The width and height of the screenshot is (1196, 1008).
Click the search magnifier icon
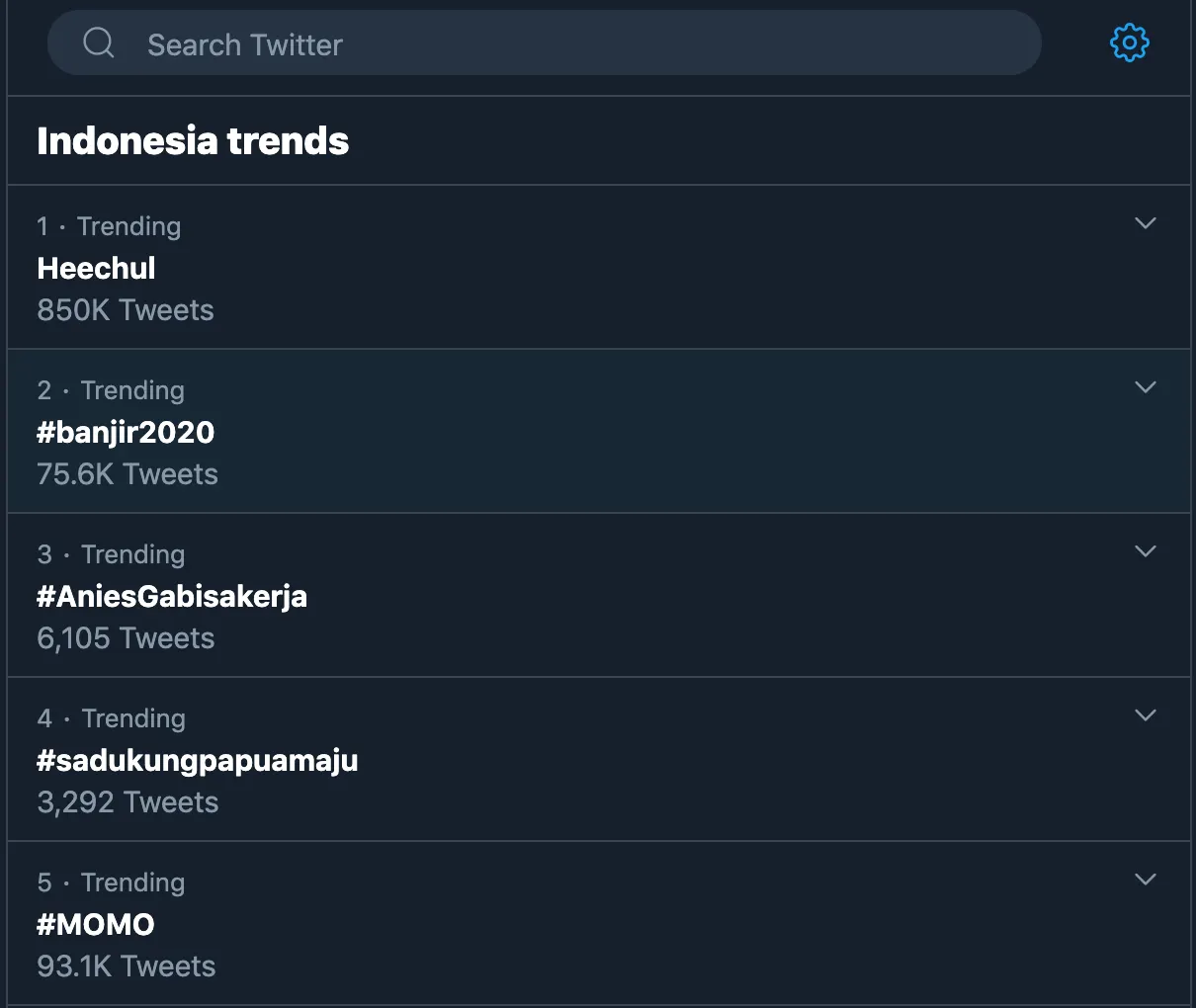click(99, 43)
